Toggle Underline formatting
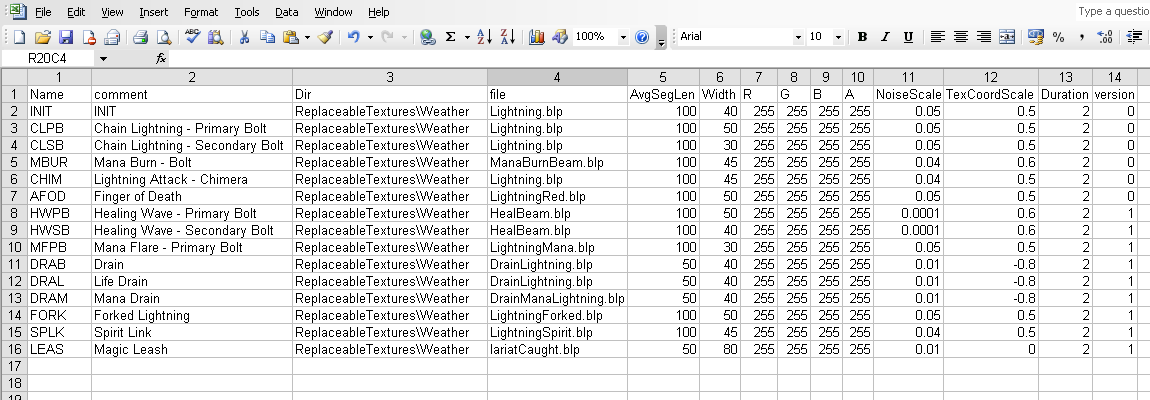Viewport: 1150px width, 400px height. 908,37
